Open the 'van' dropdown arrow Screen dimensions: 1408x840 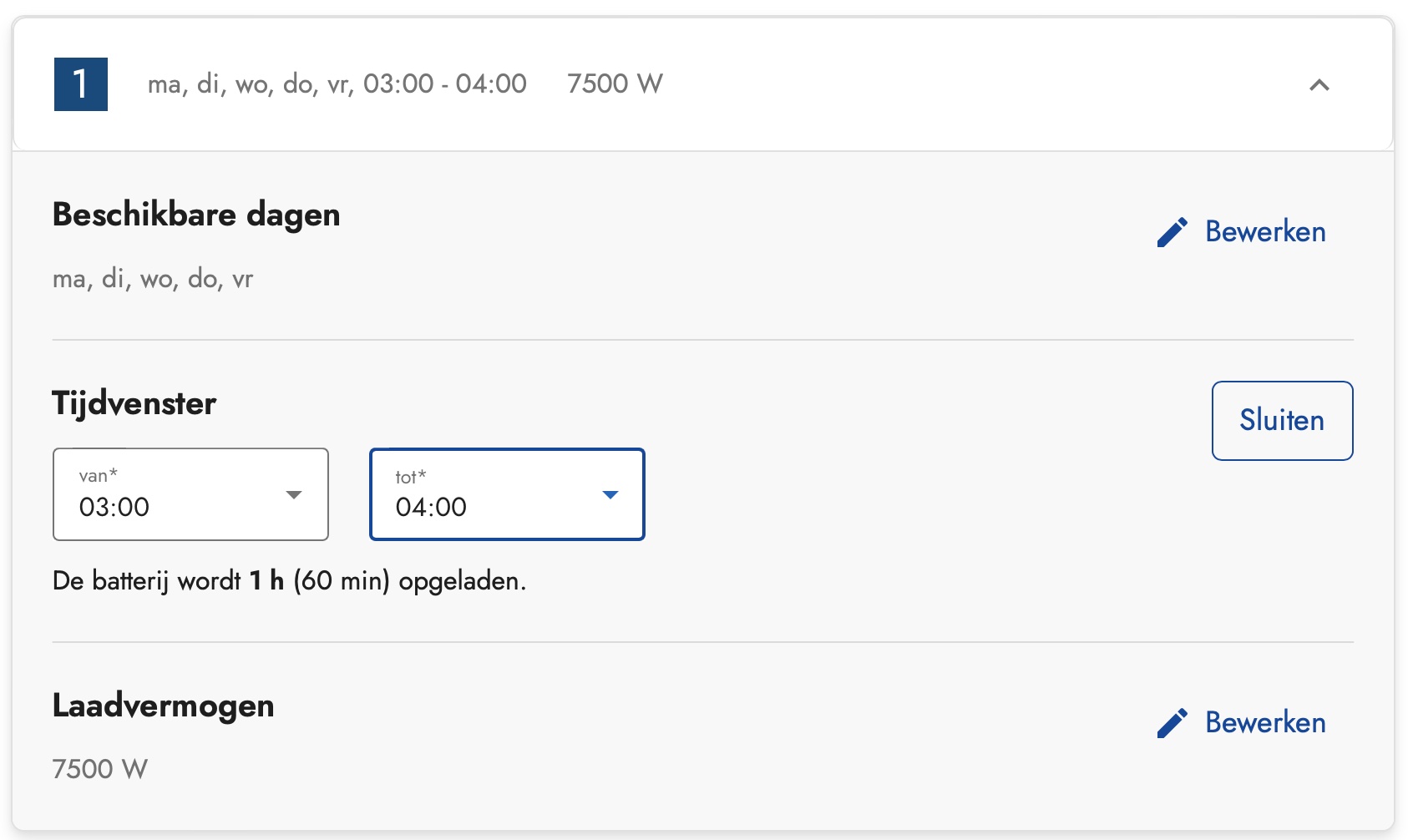click(293, 495)
